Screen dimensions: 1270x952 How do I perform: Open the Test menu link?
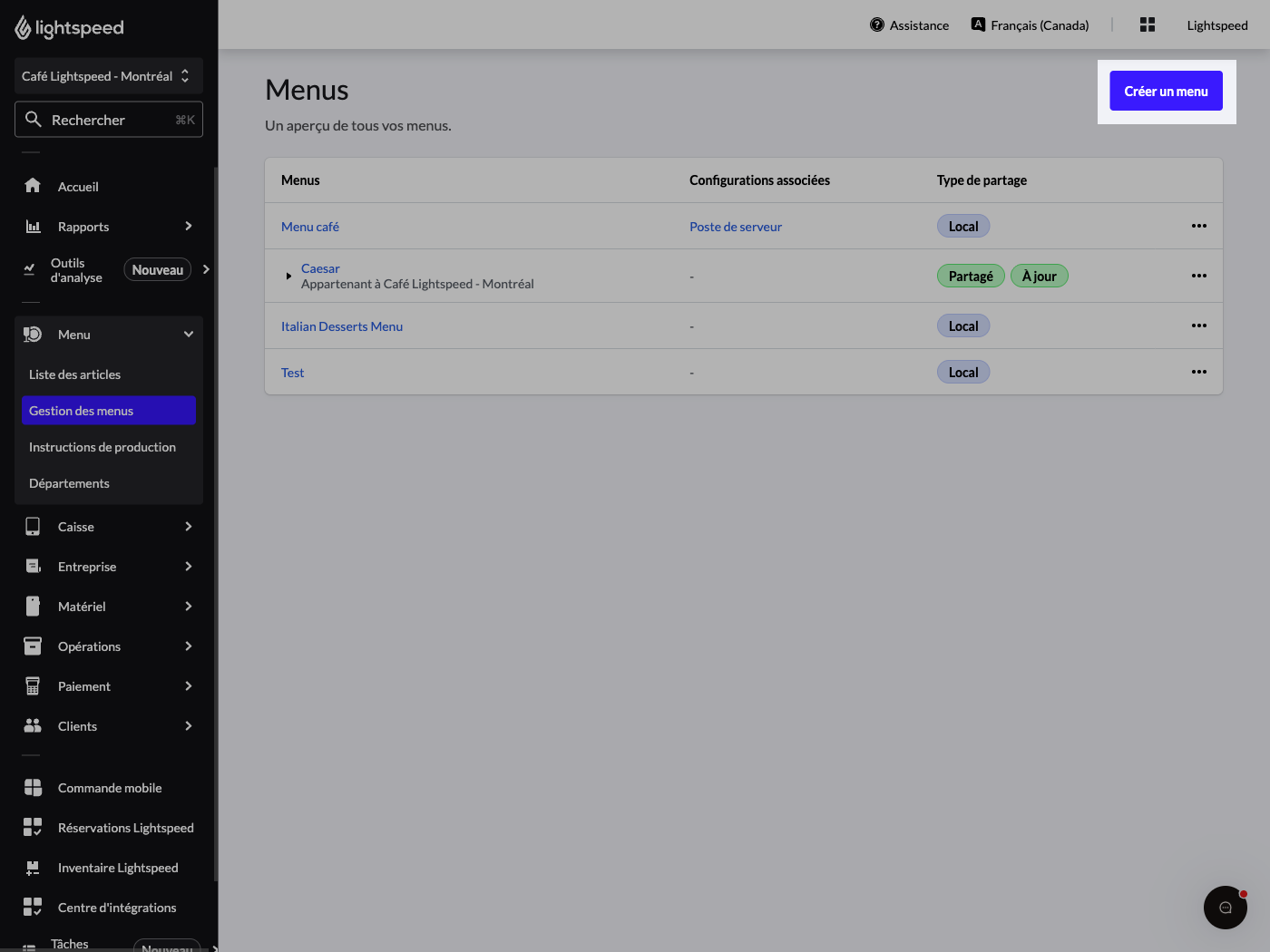click(x=292, y=373)
